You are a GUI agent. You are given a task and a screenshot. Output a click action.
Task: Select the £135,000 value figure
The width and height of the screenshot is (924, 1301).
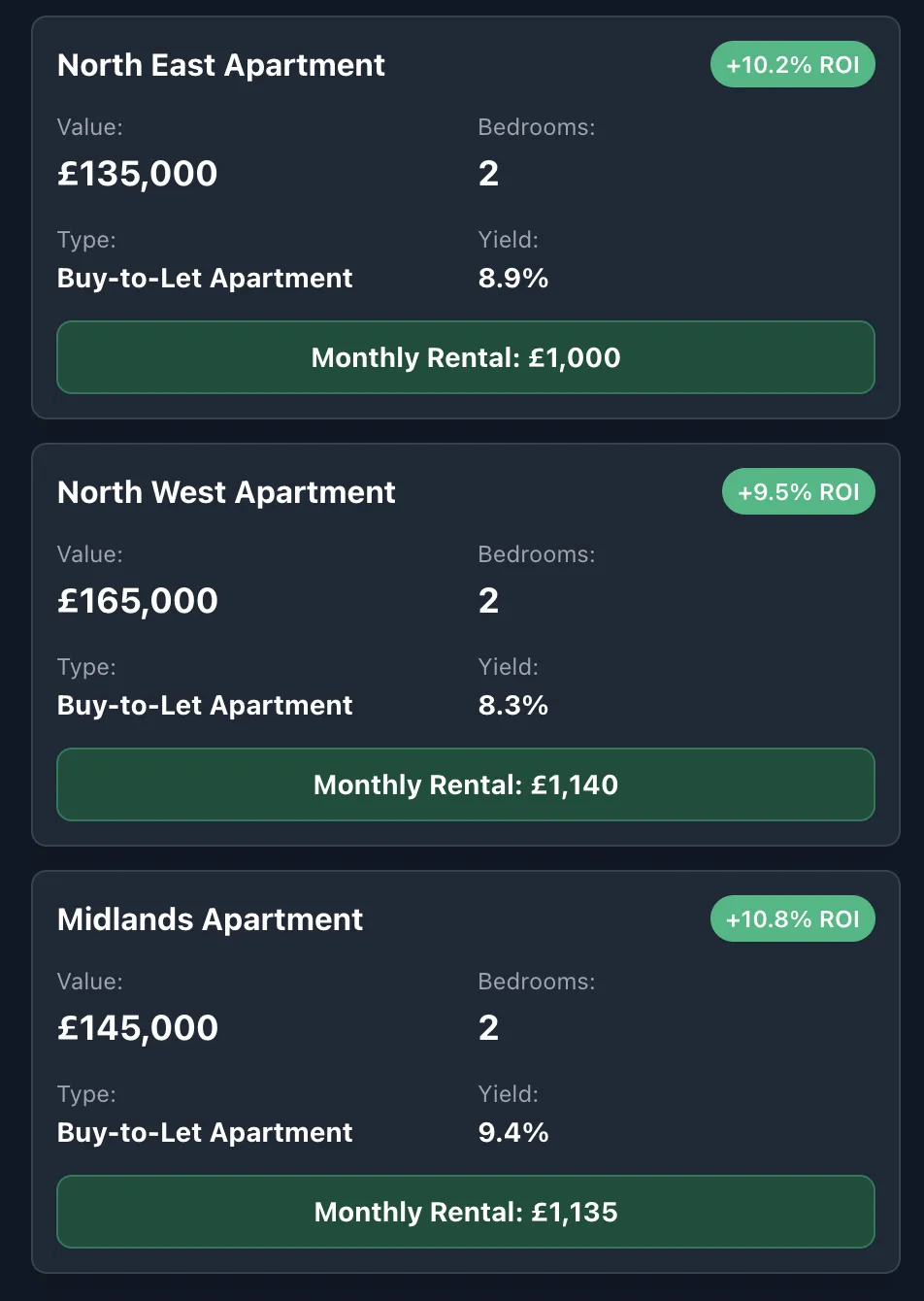point(137,174)
